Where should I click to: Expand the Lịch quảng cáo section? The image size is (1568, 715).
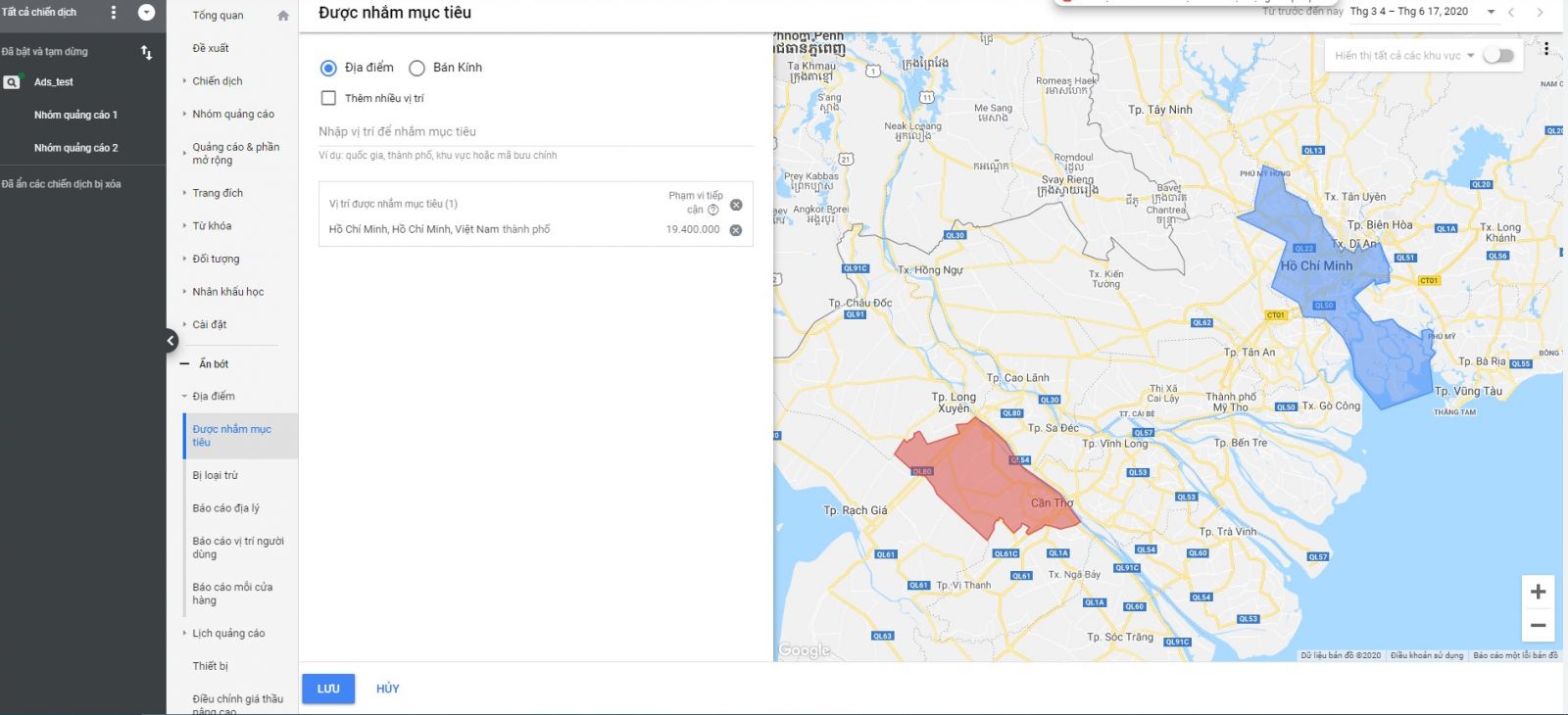pos(184,634)
